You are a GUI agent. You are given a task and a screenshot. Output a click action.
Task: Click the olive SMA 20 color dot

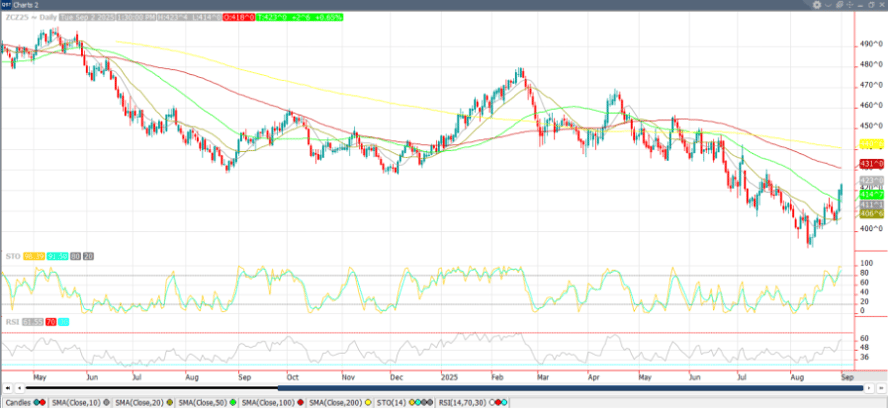169,402
